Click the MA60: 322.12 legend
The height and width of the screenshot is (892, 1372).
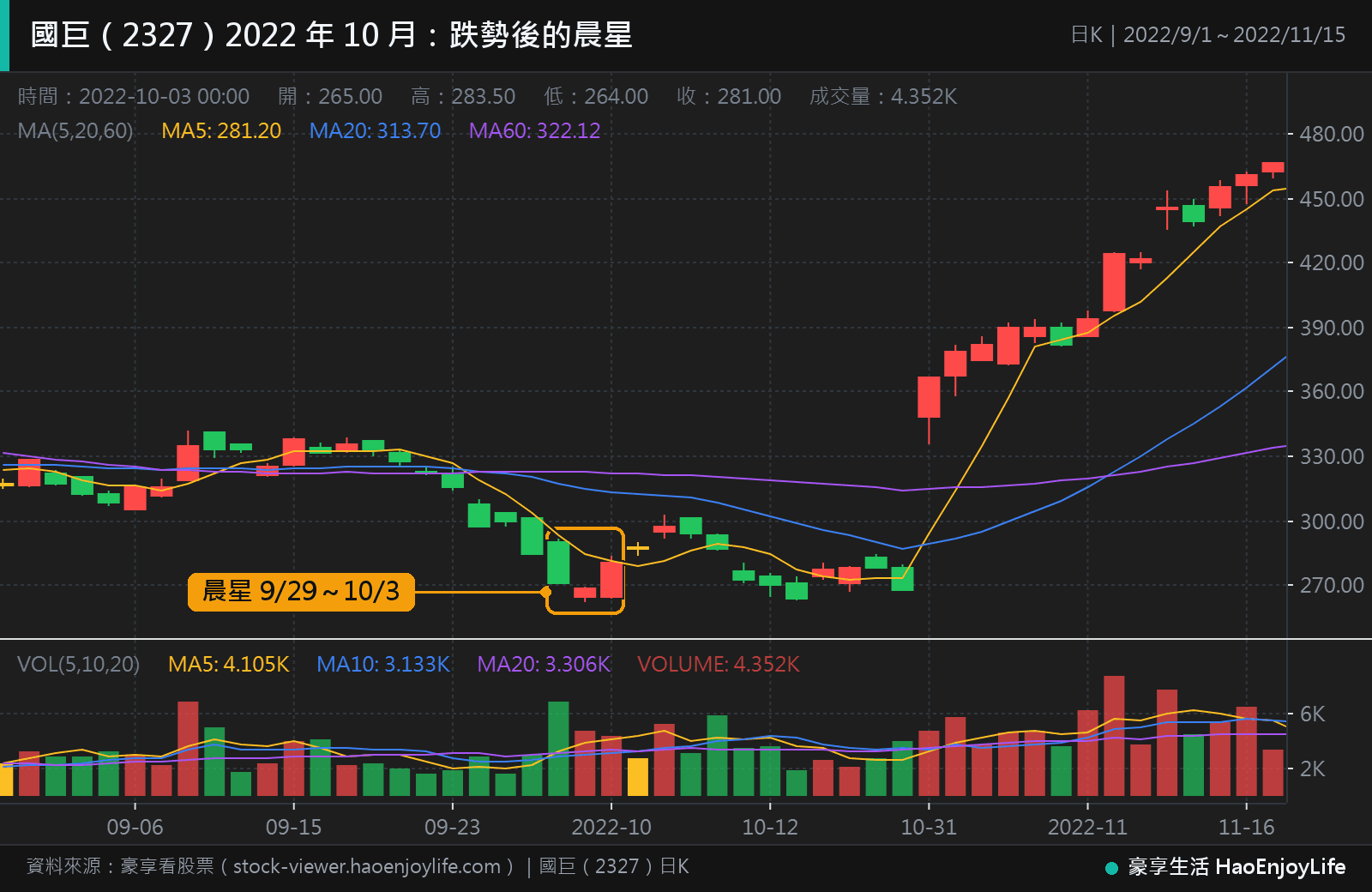[x=534, y=130]
